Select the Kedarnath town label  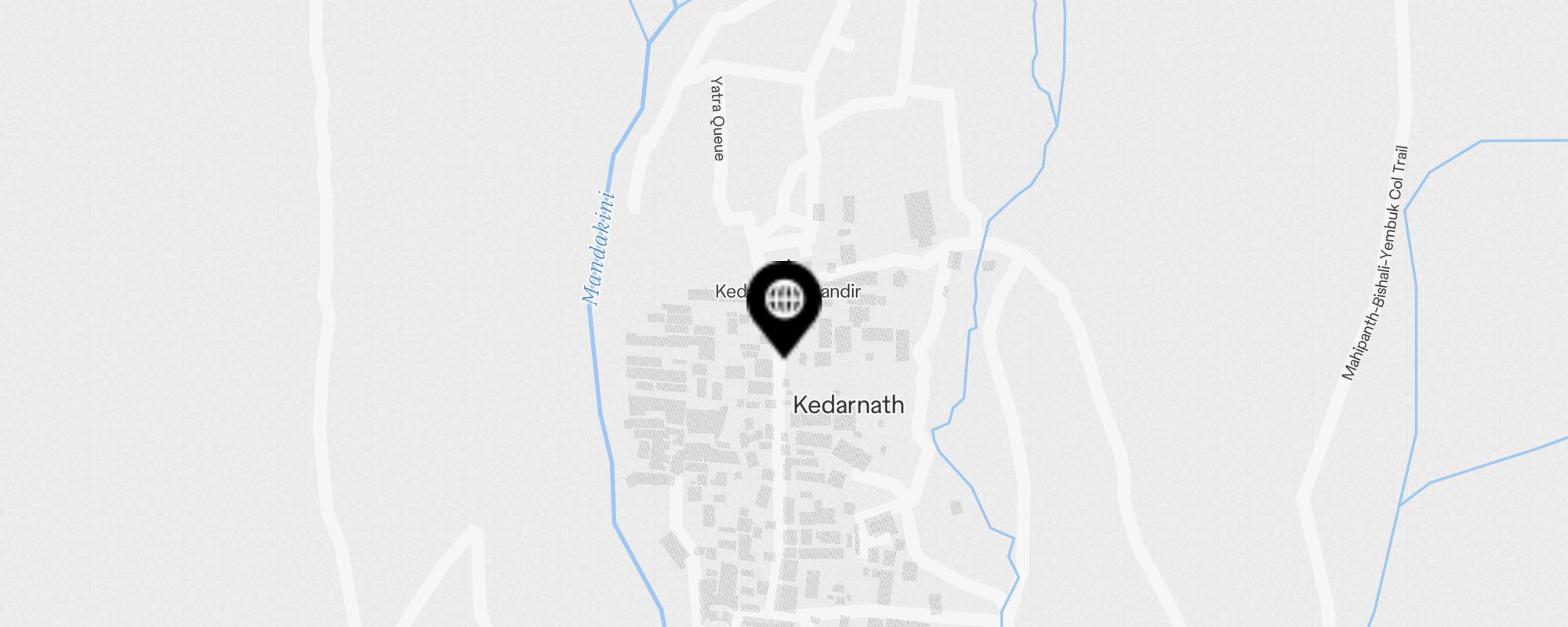point(848,404)
